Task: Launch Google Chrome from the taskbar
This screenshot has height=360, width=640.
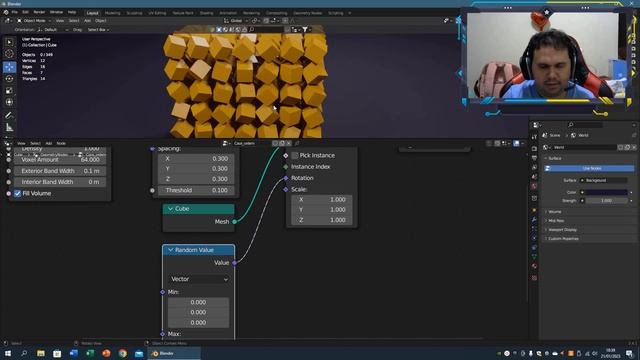Action: (122, 353)
